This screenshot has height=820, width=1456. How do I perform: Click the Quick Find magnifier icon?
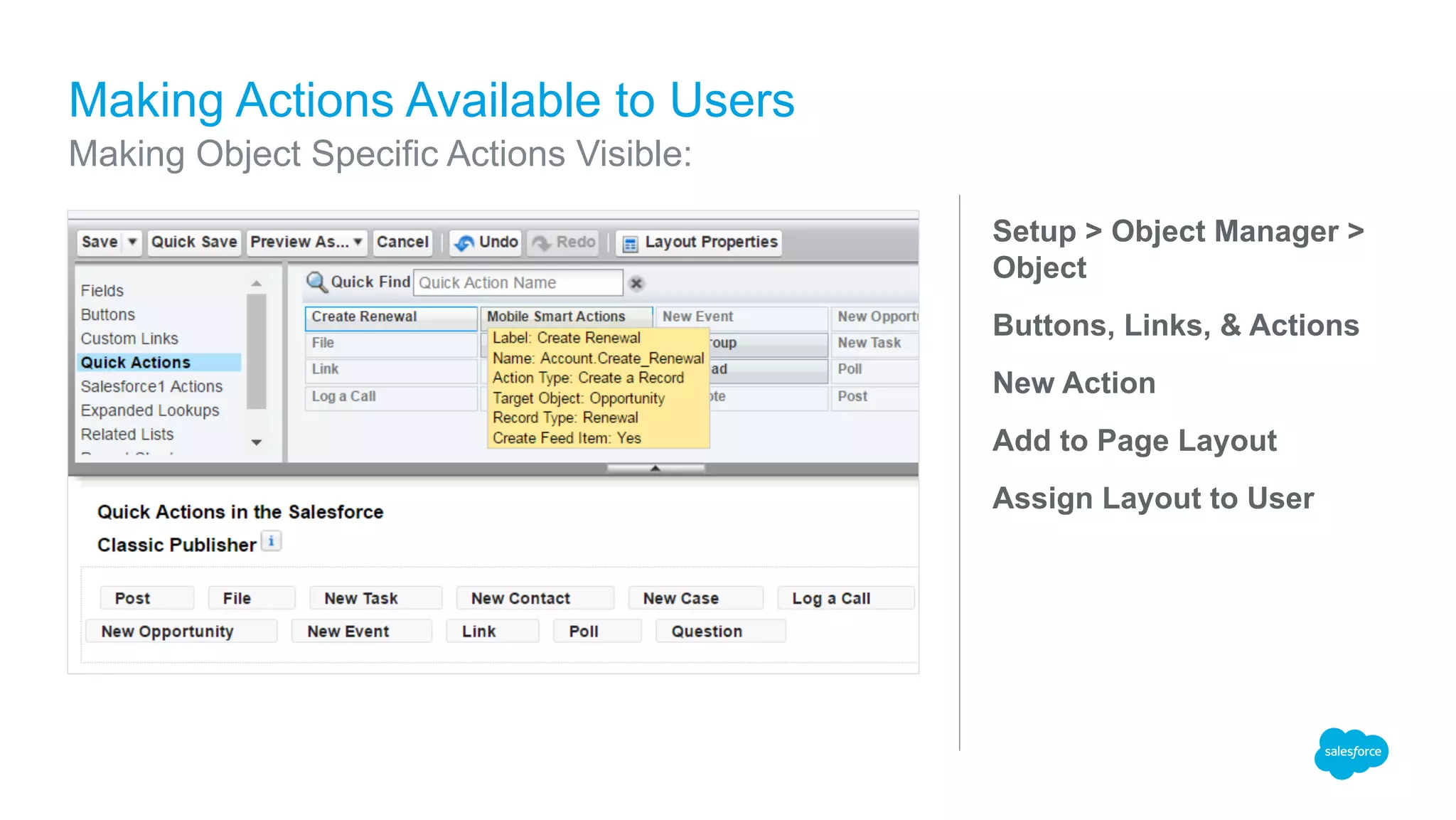point(316,282)
